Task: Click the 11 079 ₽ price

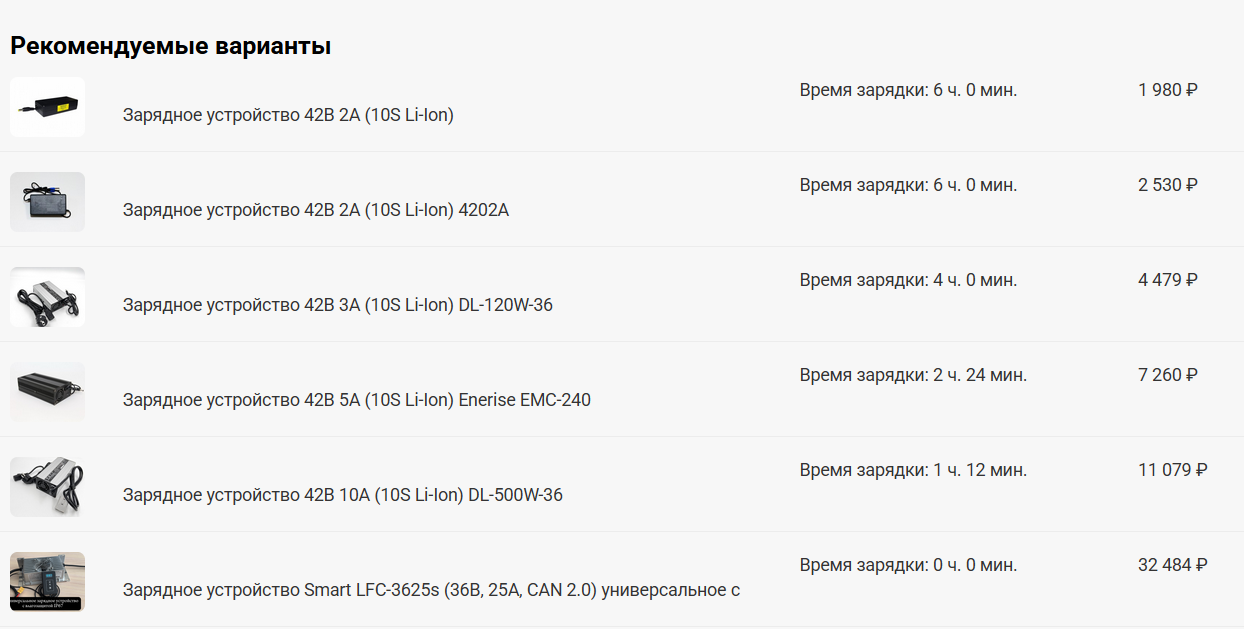Action: coord(1172,470)
